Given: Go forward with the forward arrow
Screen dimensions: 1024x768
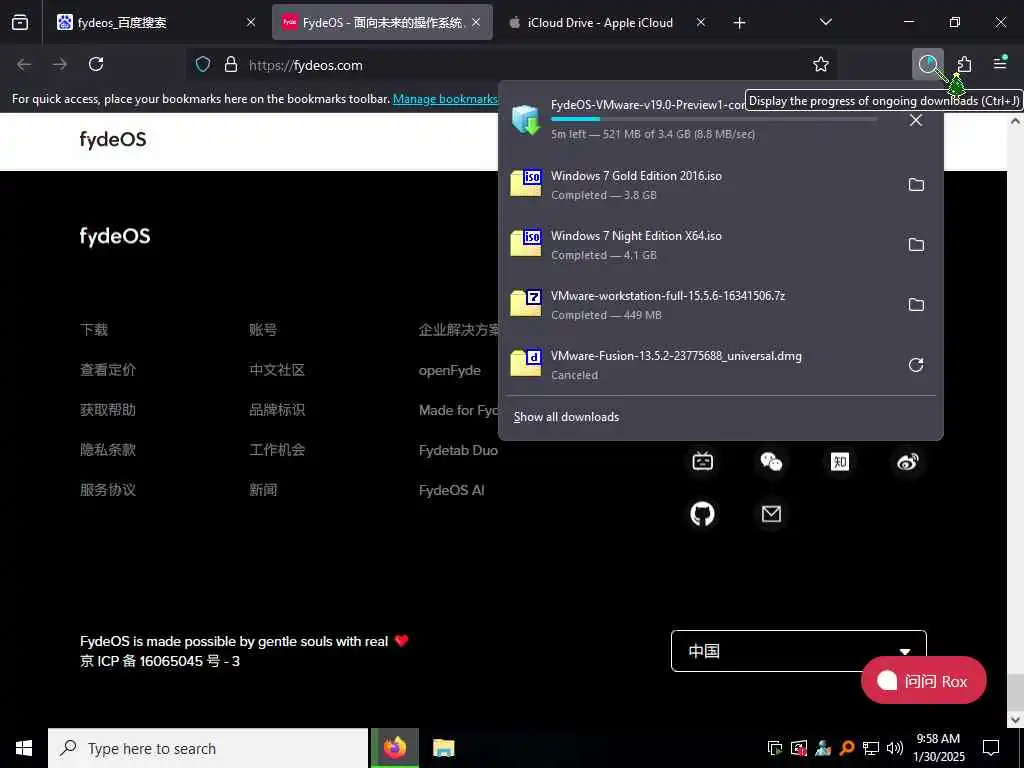Looking at the screenshot, I should click(60, 64).
